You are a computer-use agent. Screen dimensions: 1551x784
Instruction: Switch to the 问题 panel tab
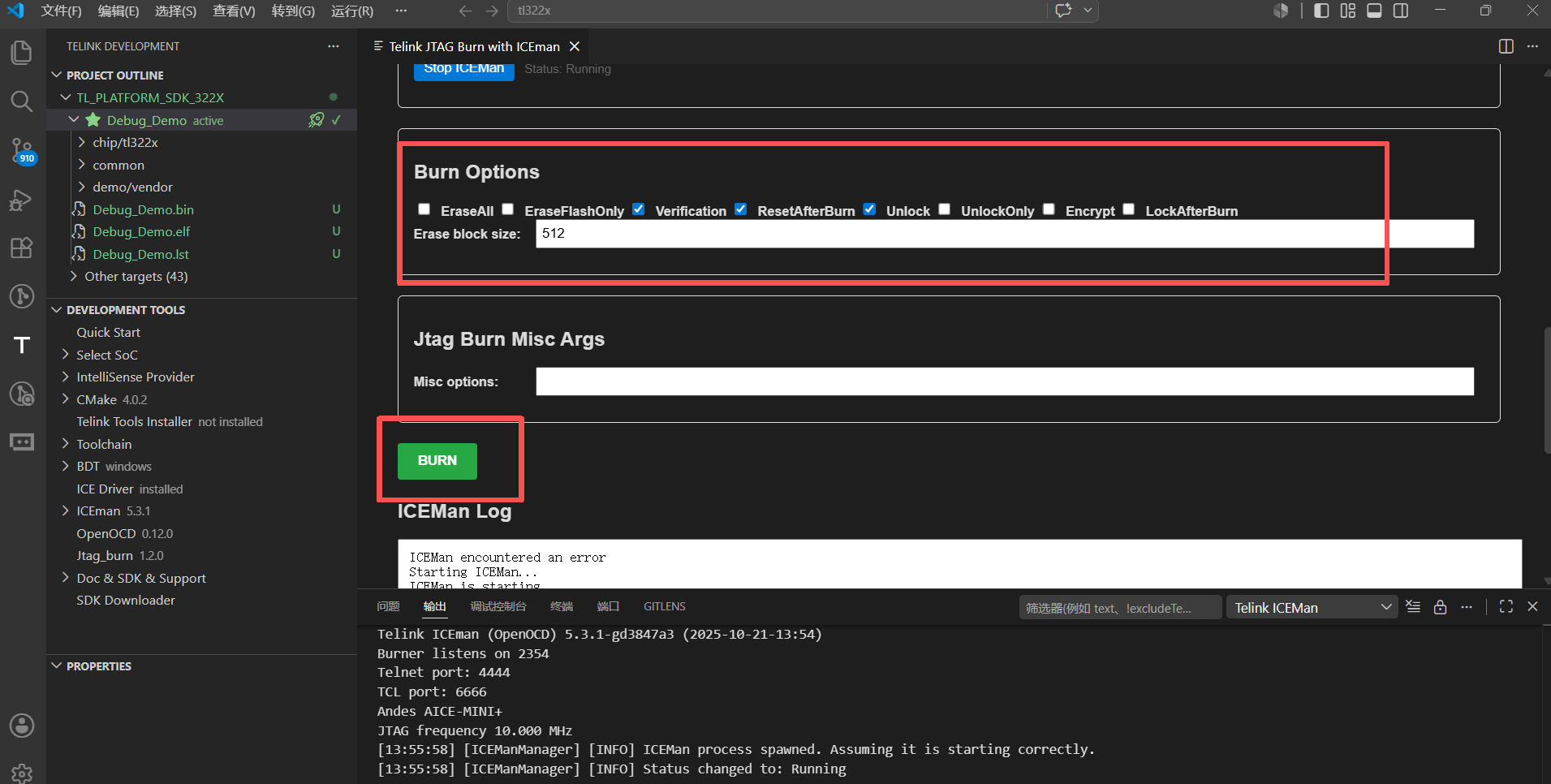pyautogui.click(x=389, y=606)
